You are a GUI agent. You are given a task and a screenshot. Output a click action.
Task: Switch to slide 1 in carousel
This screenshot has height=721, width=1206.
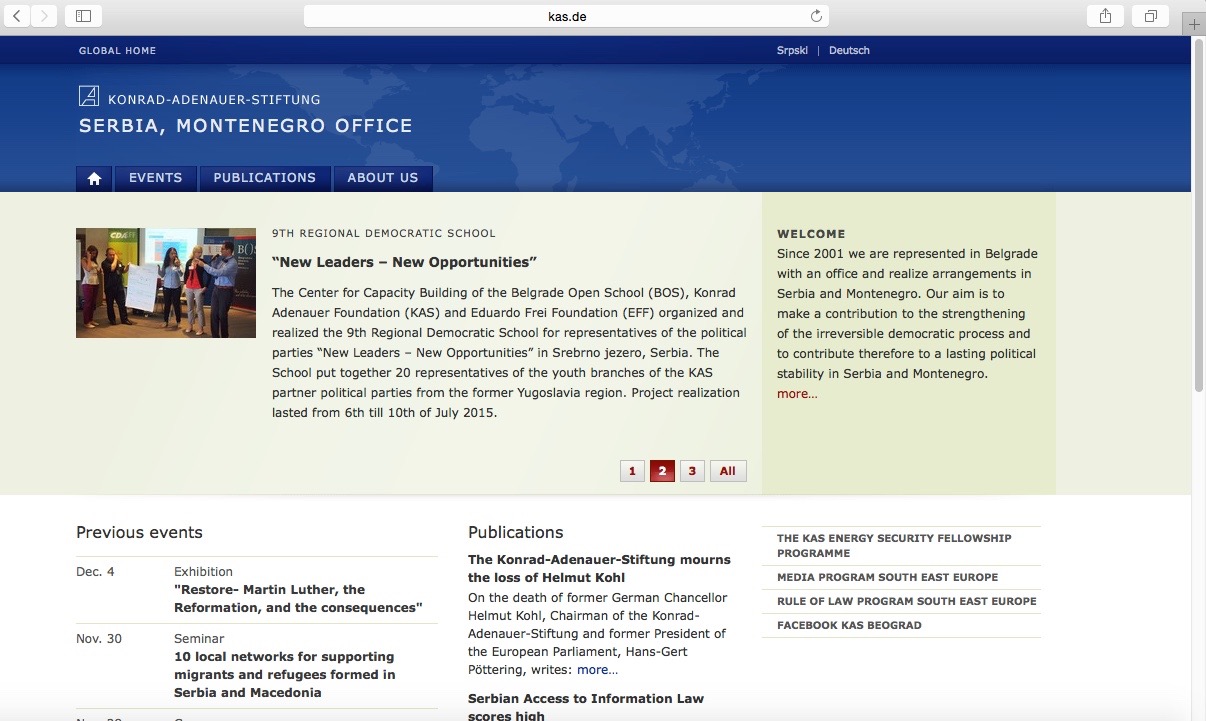coord(632,471)
